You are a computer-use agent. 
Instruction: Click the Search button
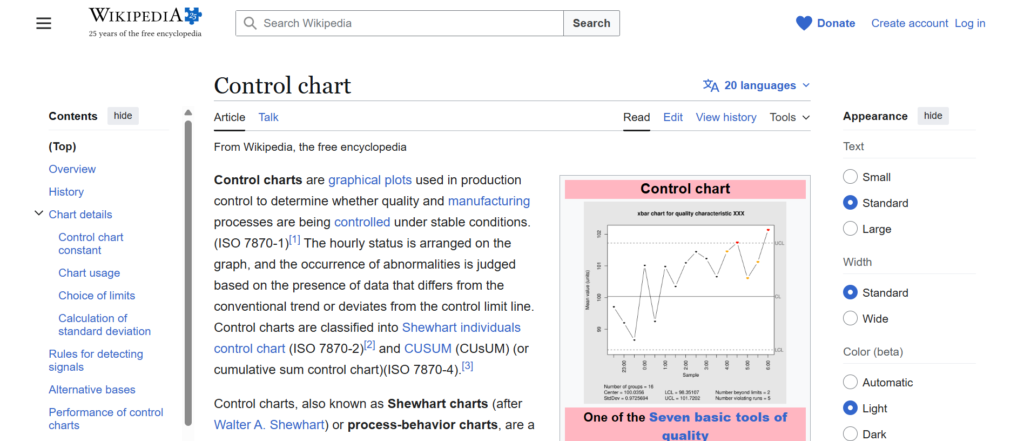(x=591, y=23)
